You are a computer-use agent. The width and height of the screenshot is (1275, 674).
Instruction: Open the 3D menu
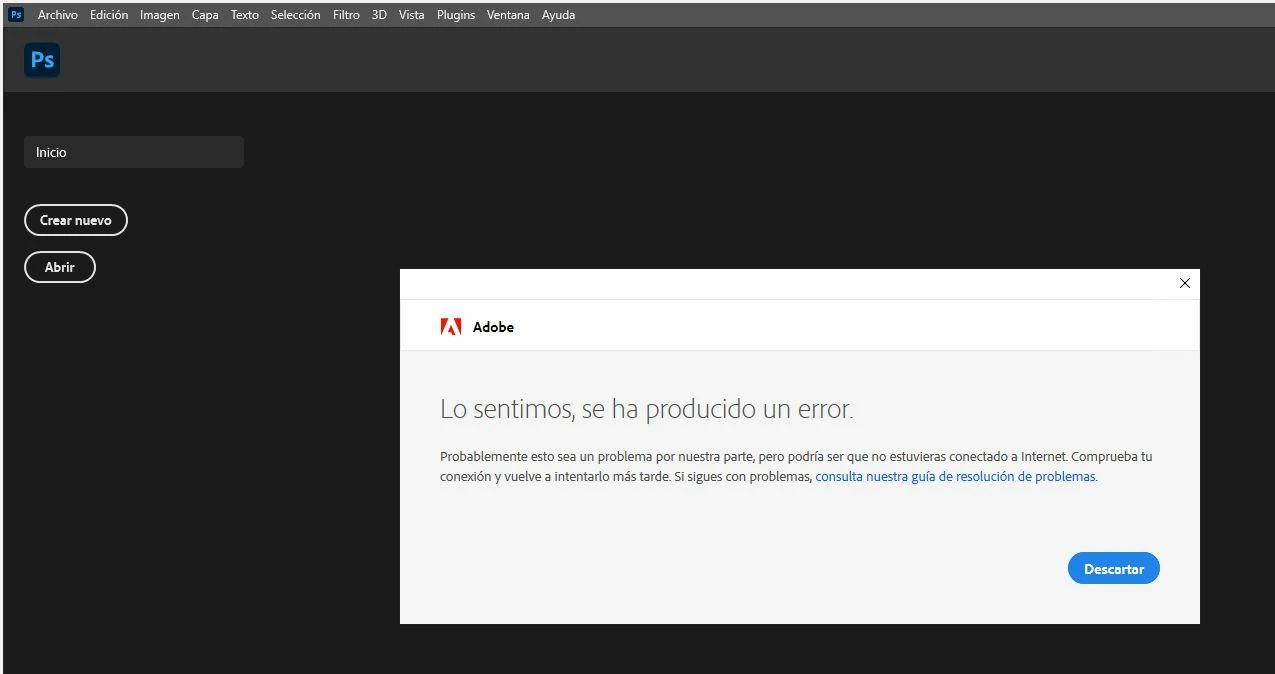379,15
